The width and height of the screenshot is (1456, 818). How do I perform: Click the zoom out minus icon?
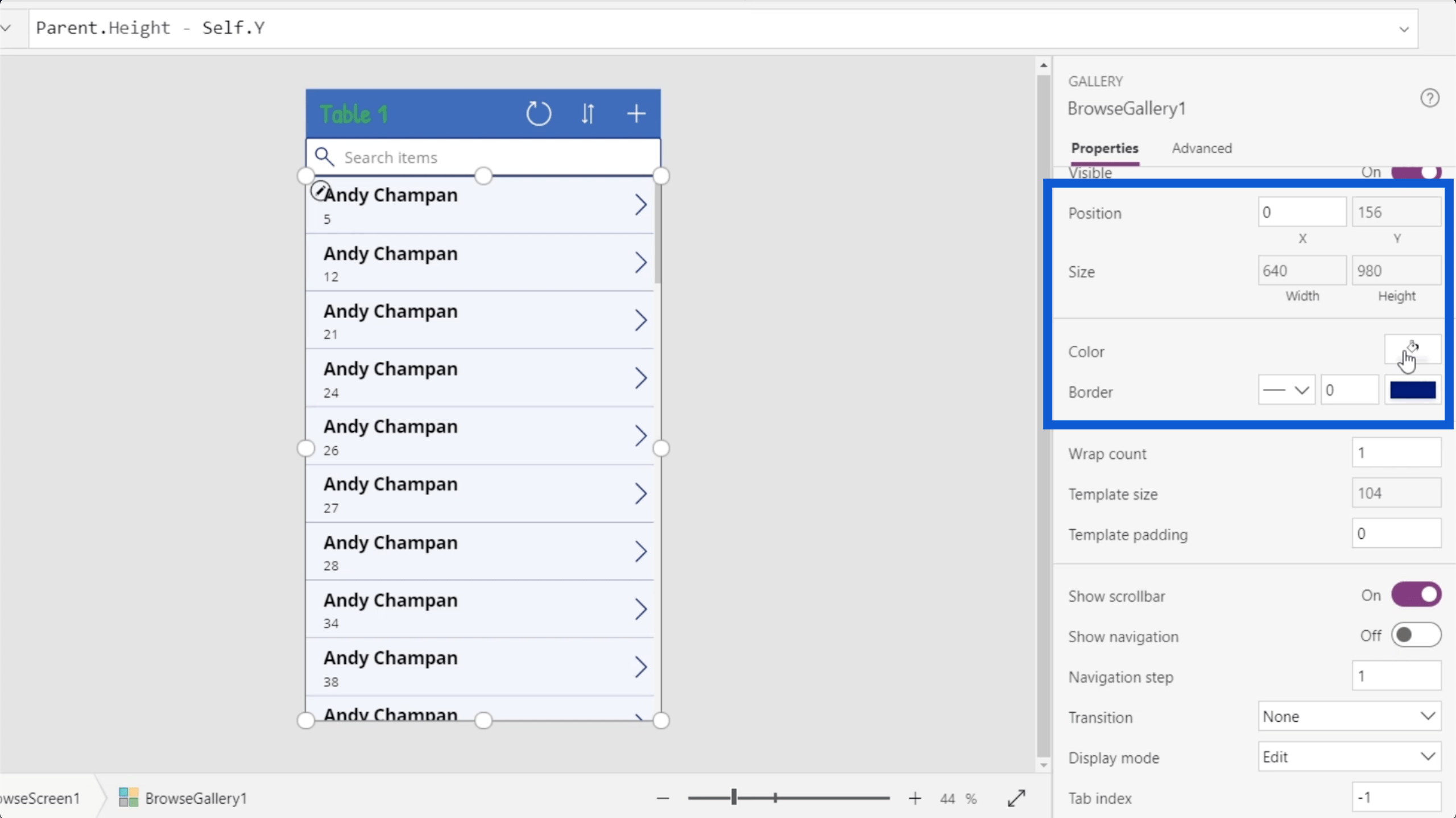(663, 798)
